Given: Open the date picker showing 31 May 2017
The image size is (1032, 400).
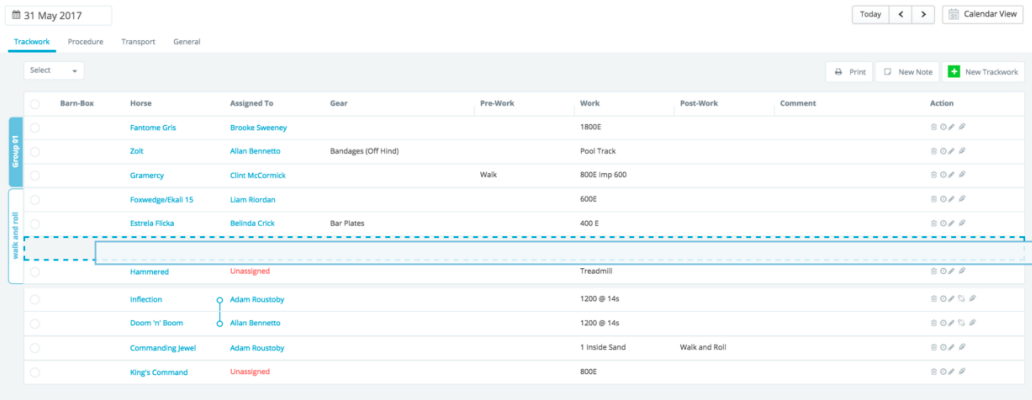Looking at the screenshot, I should tap(59, 15).
